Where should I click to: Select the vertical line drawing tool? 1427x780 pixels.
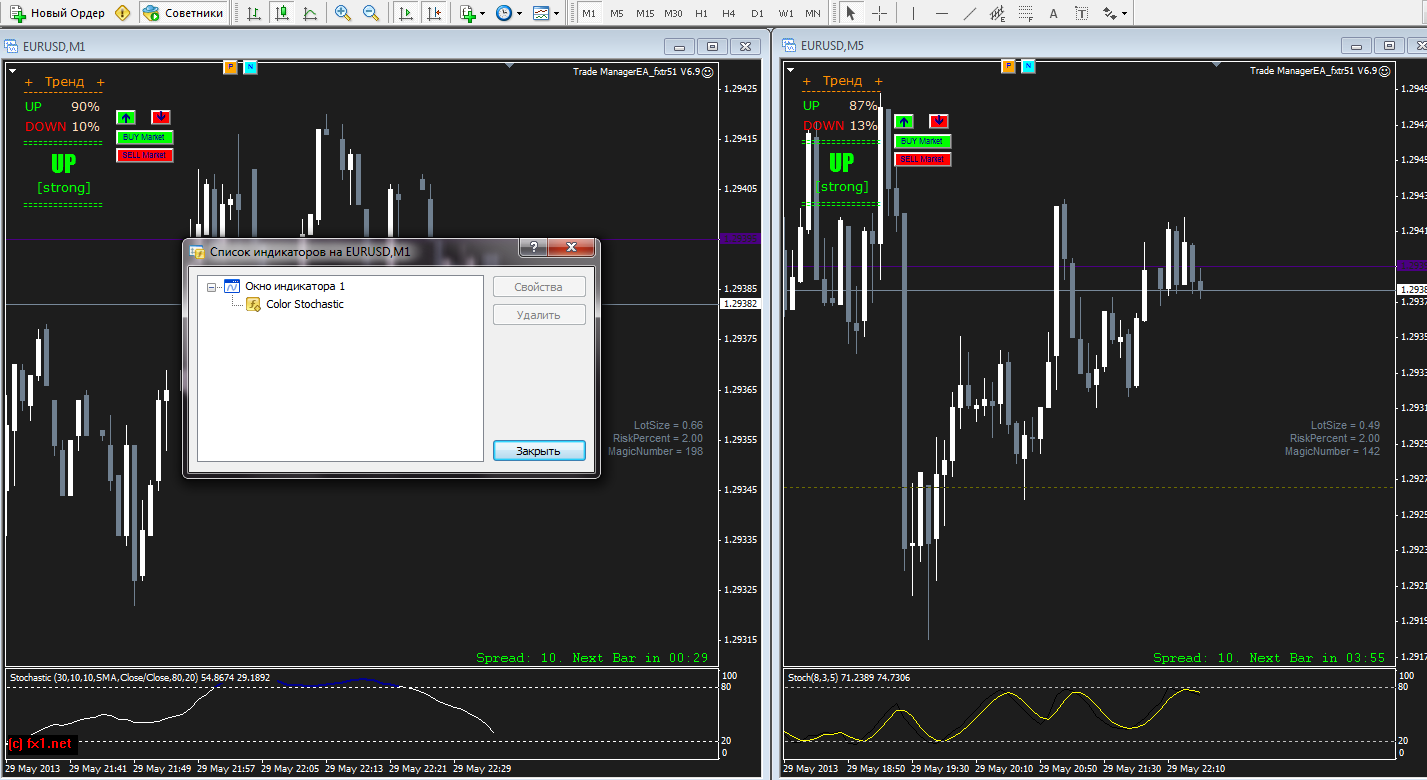tap(913, 13)
